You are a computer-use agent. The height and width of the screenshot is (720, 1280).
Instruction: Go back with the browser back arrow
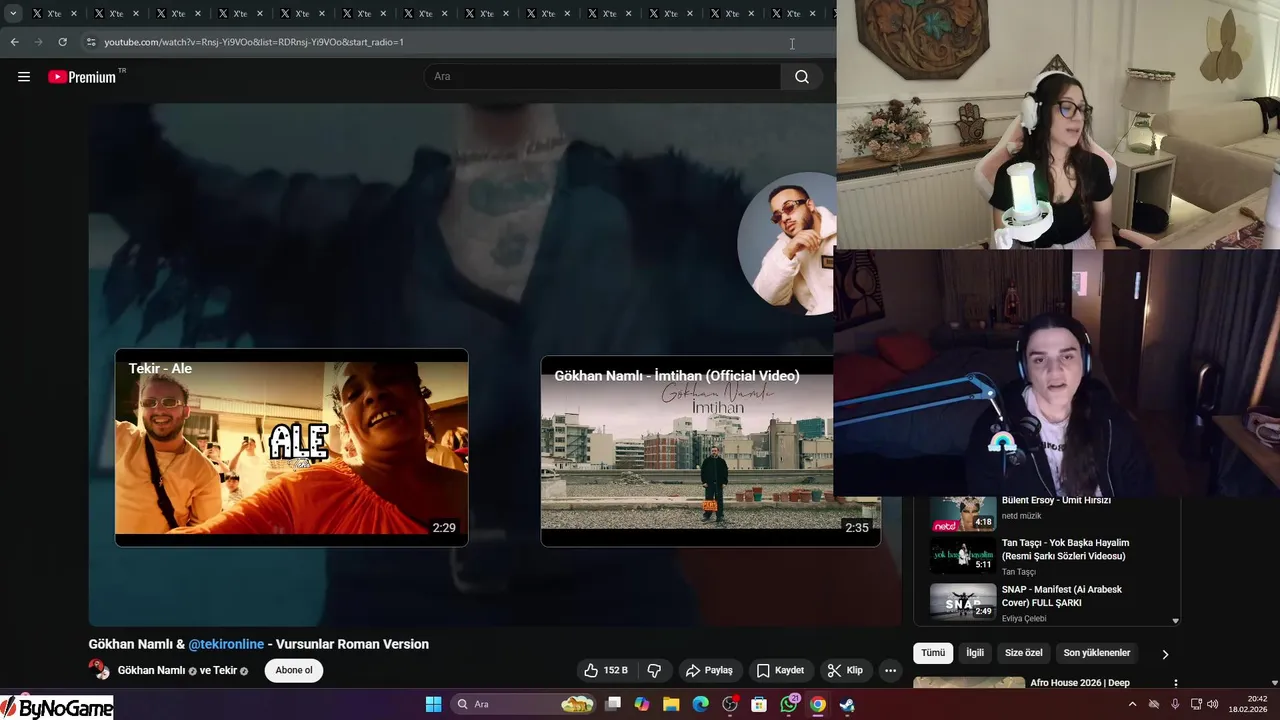click(14, 42)
